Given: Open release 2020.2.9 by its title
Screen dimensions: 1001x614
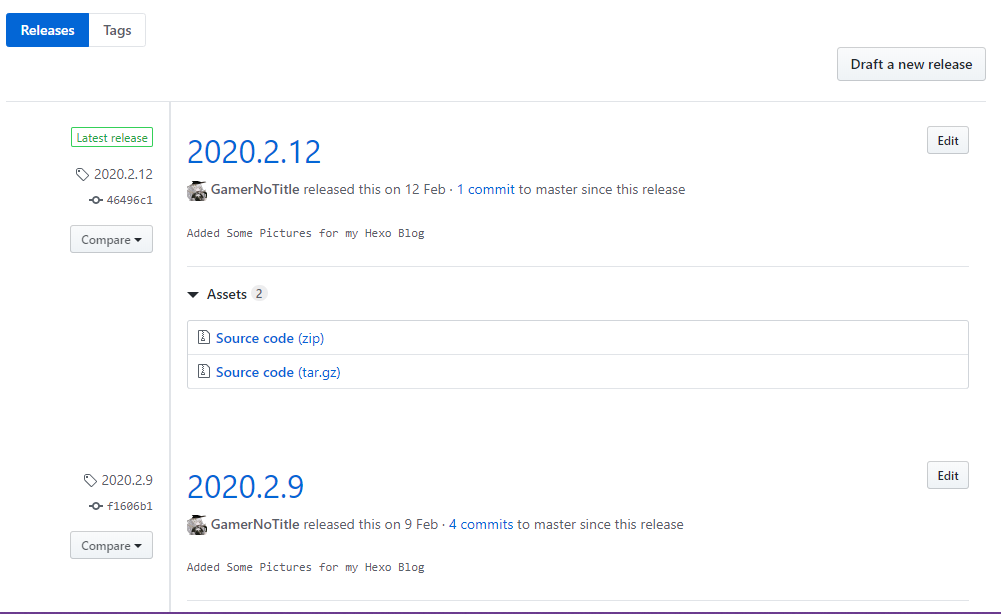Looking at the screenshot, I should pyautogui.click(x=245, y=486).
